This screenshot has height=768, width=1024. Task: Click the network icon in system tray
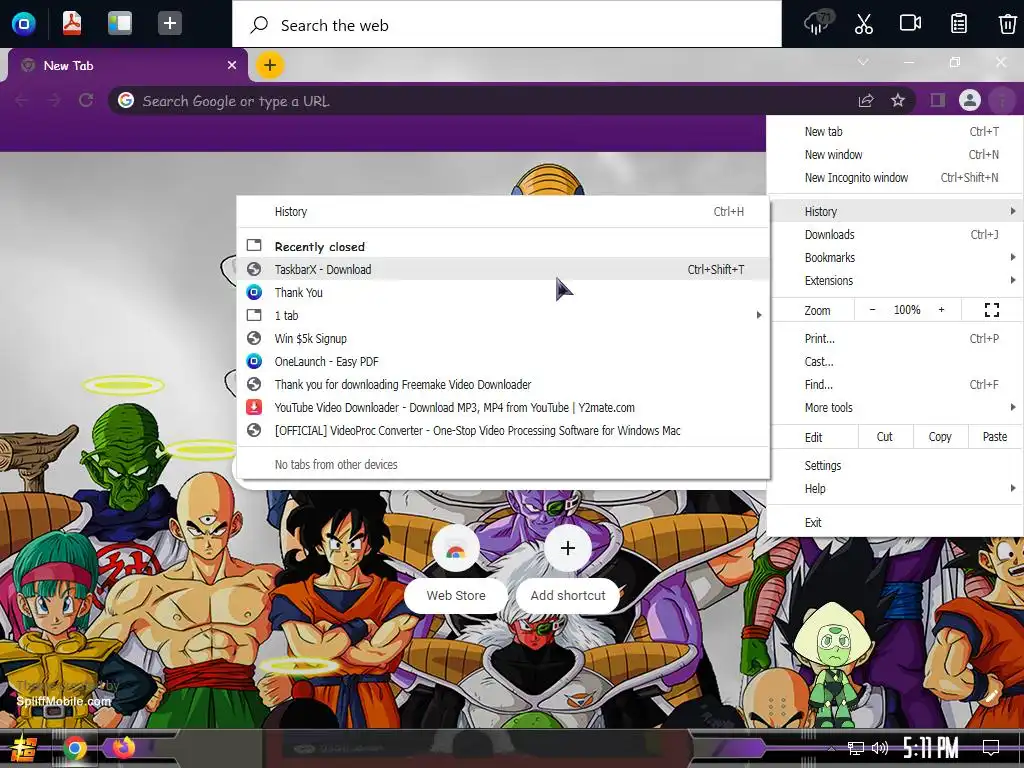tap(856, 748)
